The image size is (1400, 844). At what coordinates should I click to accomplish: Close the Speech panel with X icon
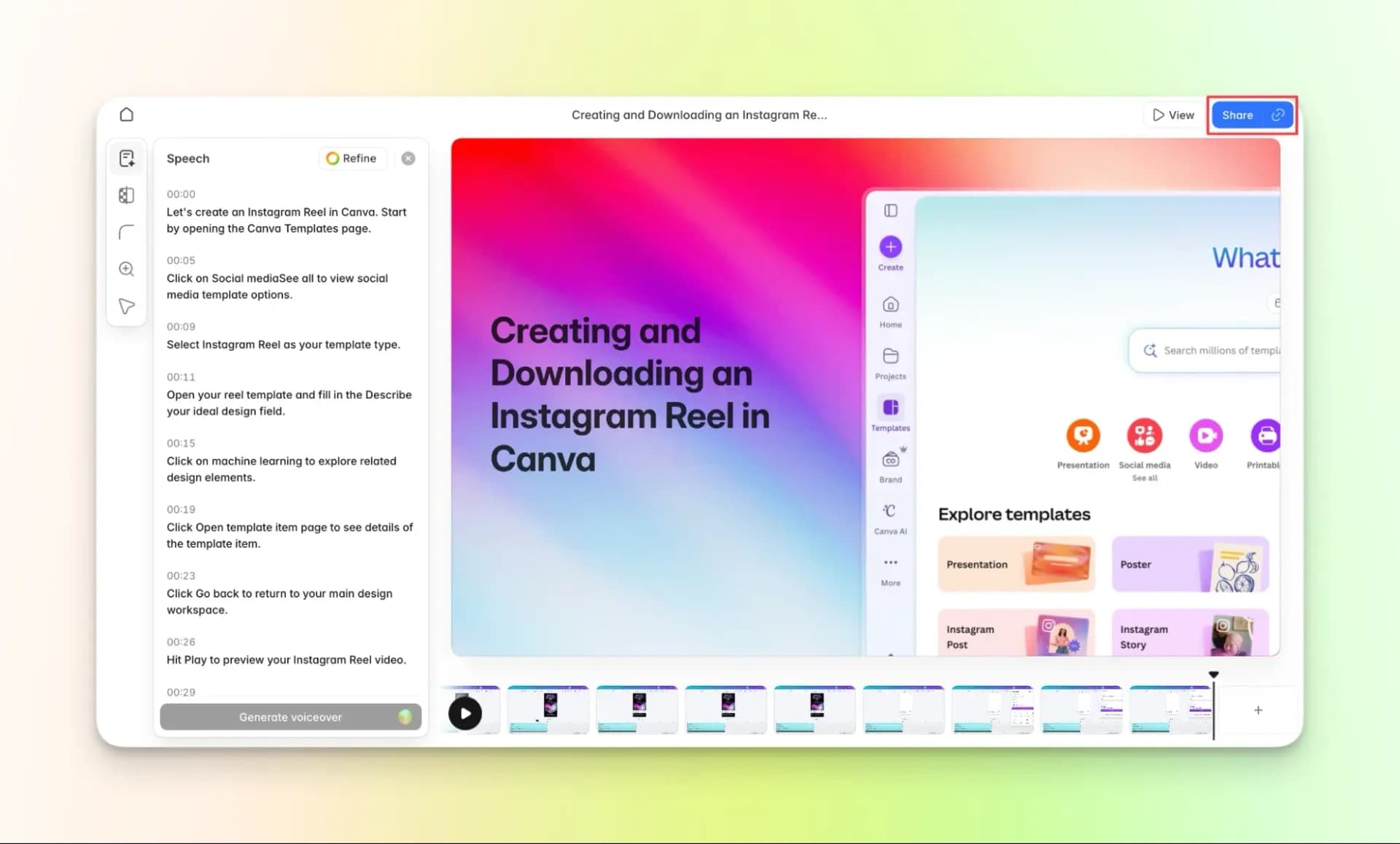[408, 158]
